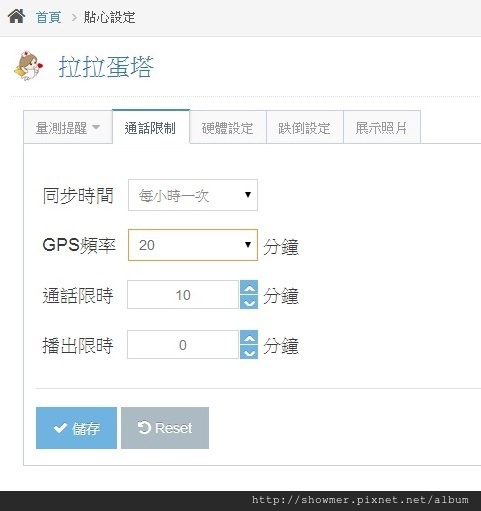Switch to the 硬體設定 tab
Viewport: 481px width, 511px height.
(x=228, y=127)
